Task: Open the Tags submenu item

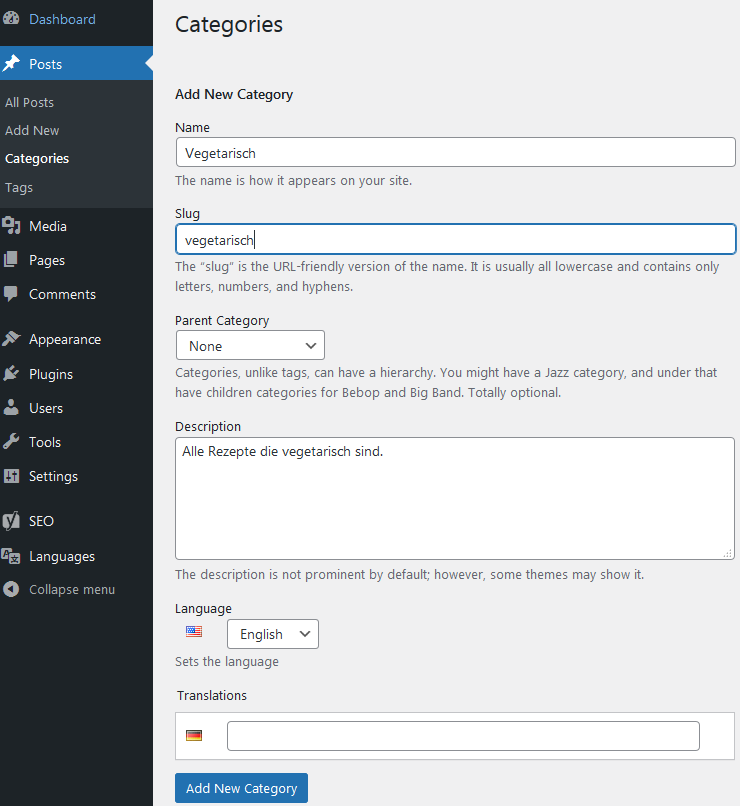Action: click(19, 188)
